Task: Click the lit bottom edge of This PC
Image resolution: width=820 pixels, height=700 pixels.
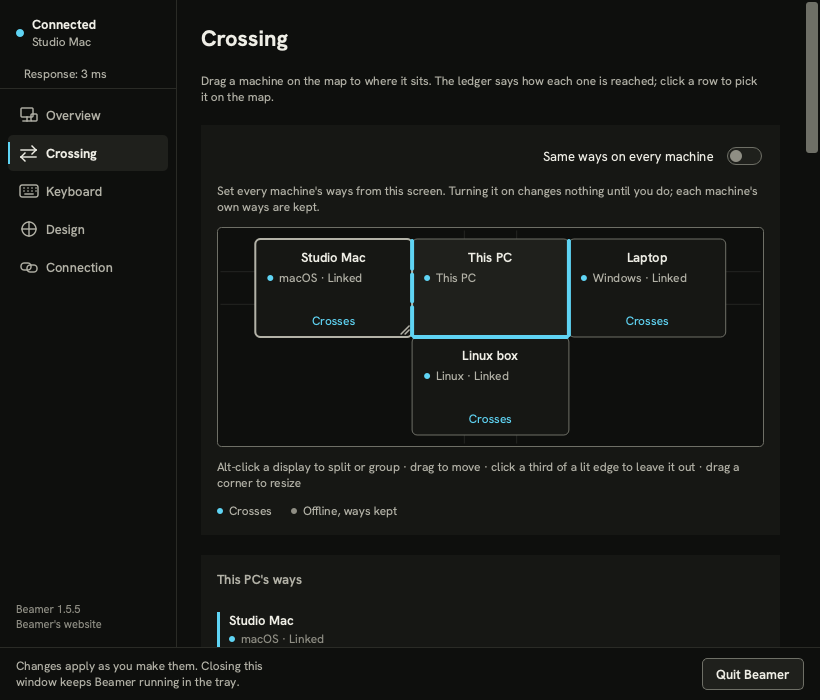Action: (490, 337)
